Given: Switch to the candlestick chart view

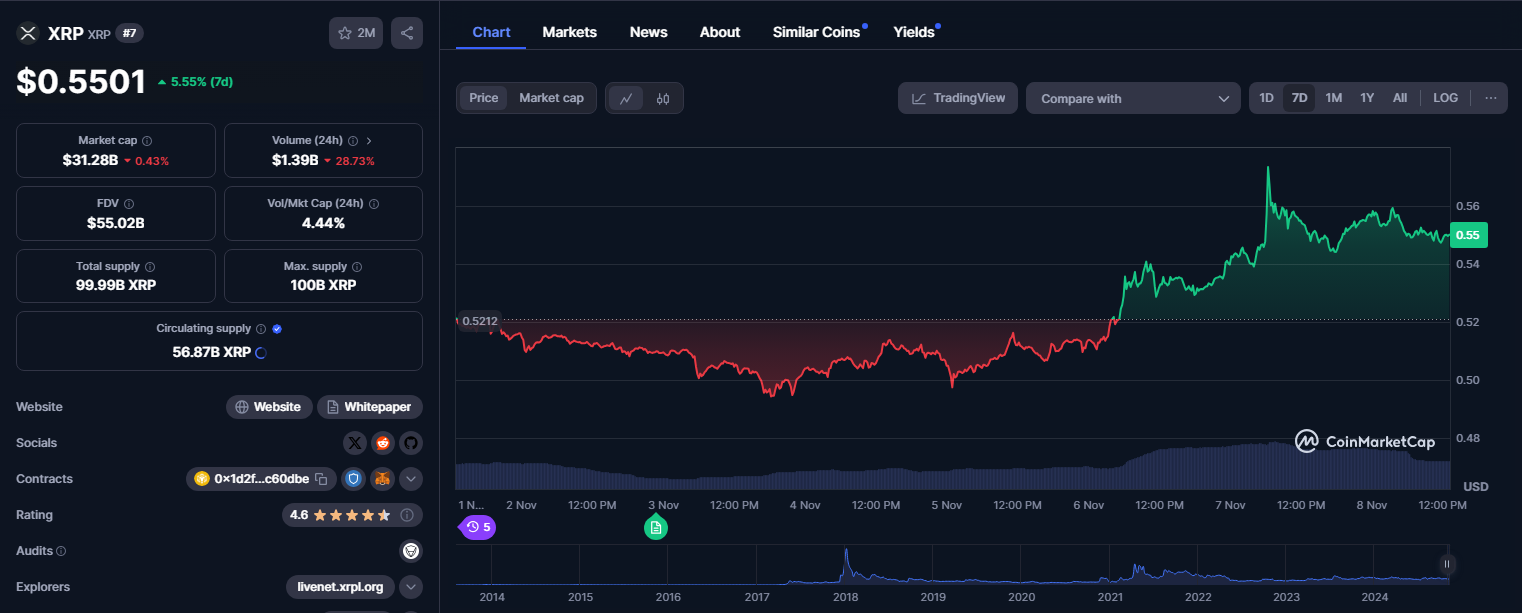Looking at the screenshot, I should click(x=662, y=98).
